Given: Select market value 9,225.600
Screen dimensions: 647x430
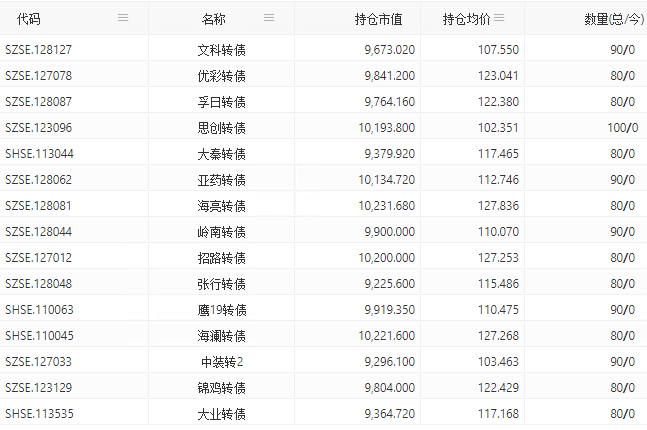Looking at the screenshot, I should [x=390, y=284].
